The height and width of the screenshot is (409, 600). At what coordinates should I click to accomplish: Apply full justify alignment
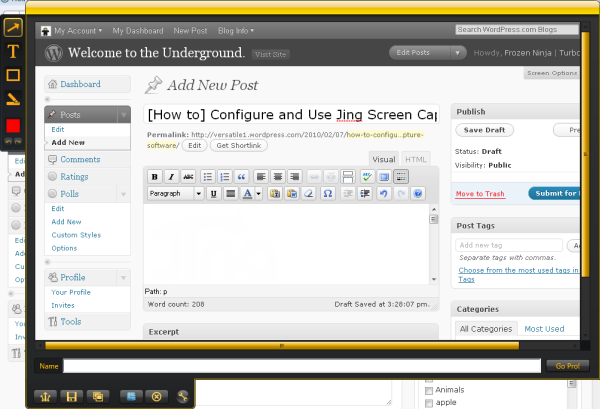[231, 194]
